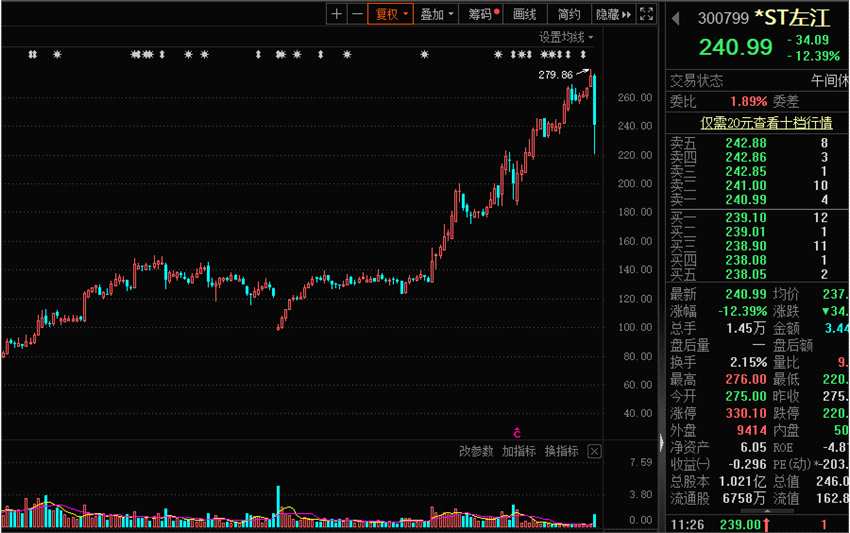The image size is (850, 533).
Task: Open the 复权 adjustment dropdown
Action: pyautogui.click(x=391, y=14)
